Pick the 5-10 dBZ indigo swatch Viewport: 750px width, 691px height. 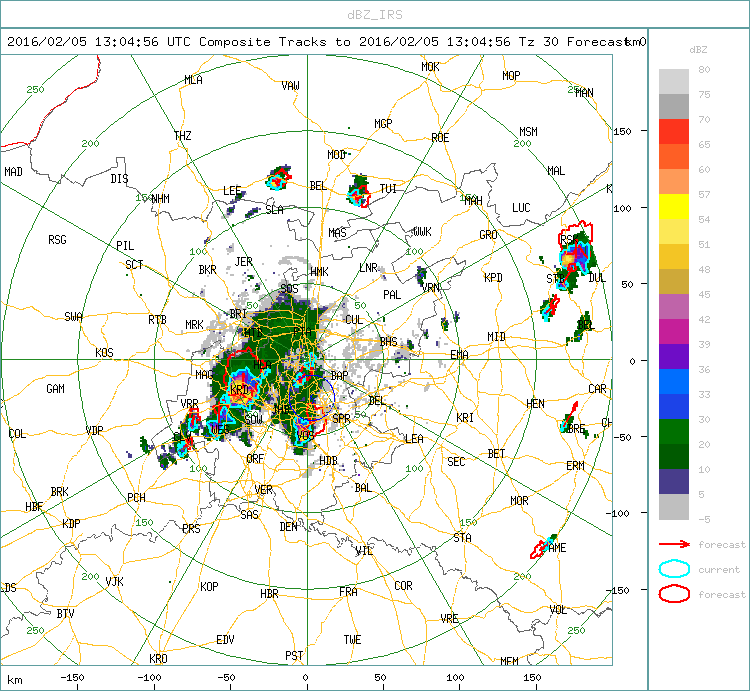click(674, 482)
